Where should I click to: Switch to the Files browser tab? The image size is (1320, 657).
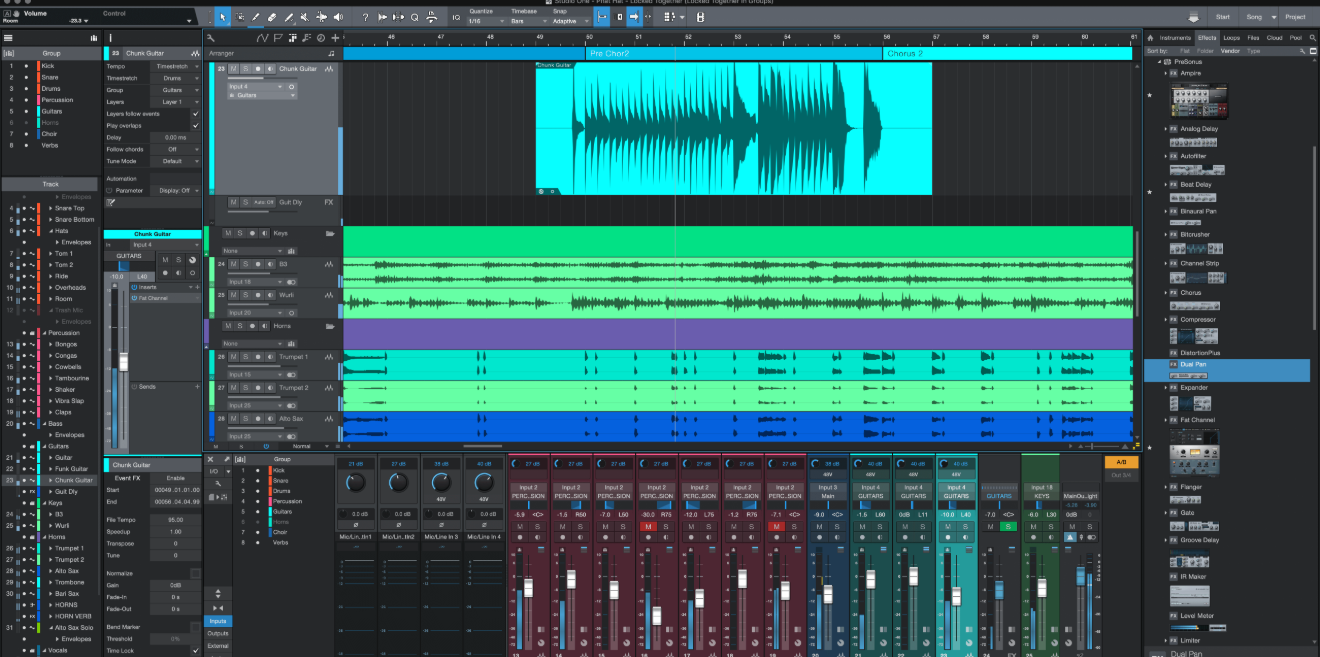pos(1253,38)
